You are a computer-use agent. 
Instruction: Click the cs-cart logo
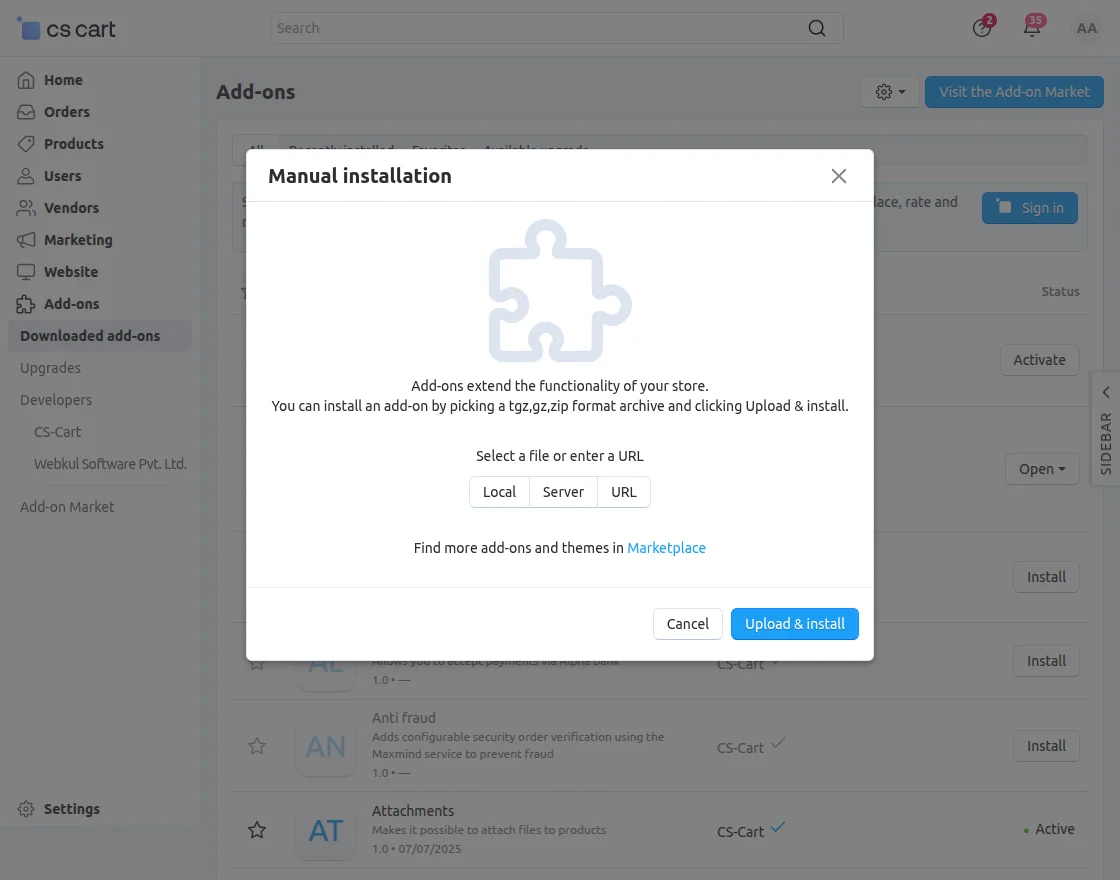pyautogui.click(x=66, y=29)
